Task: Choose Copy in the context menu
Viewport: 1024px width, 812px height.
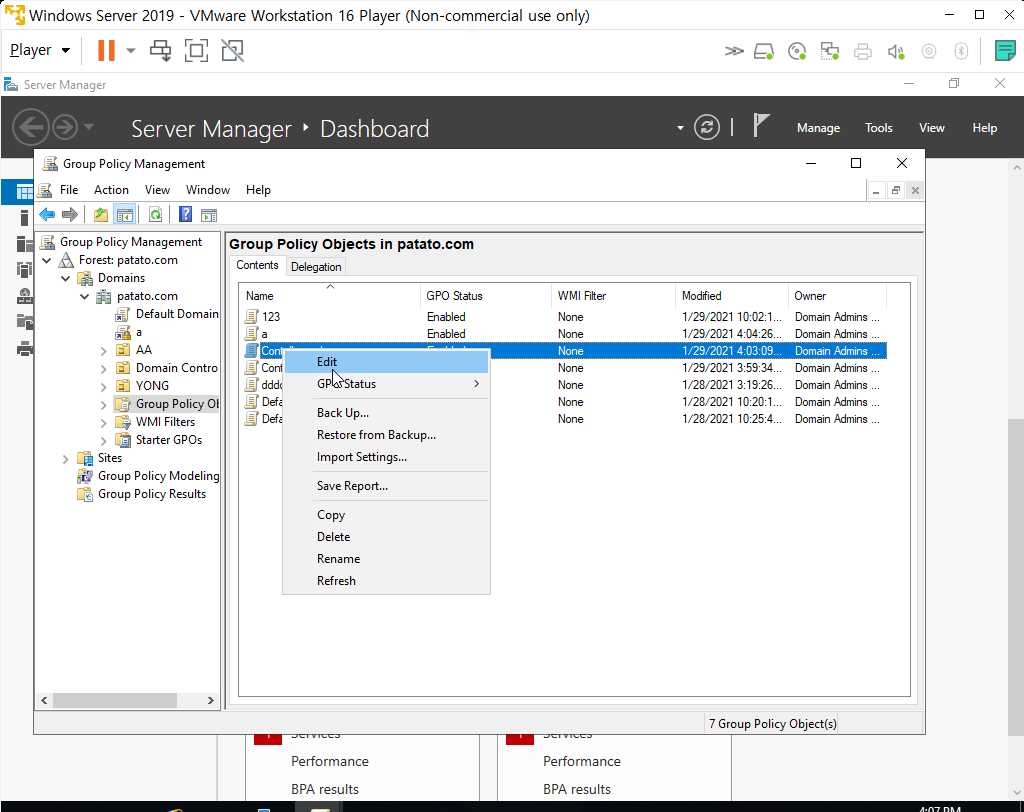Action: pyautogui.click(x=386, y=515)
